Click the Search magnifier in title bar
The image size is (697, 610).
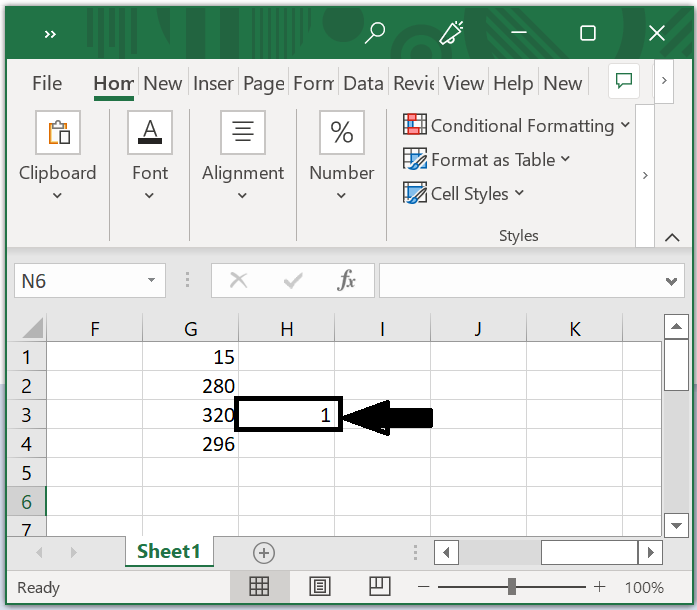[x=375, y=33]
